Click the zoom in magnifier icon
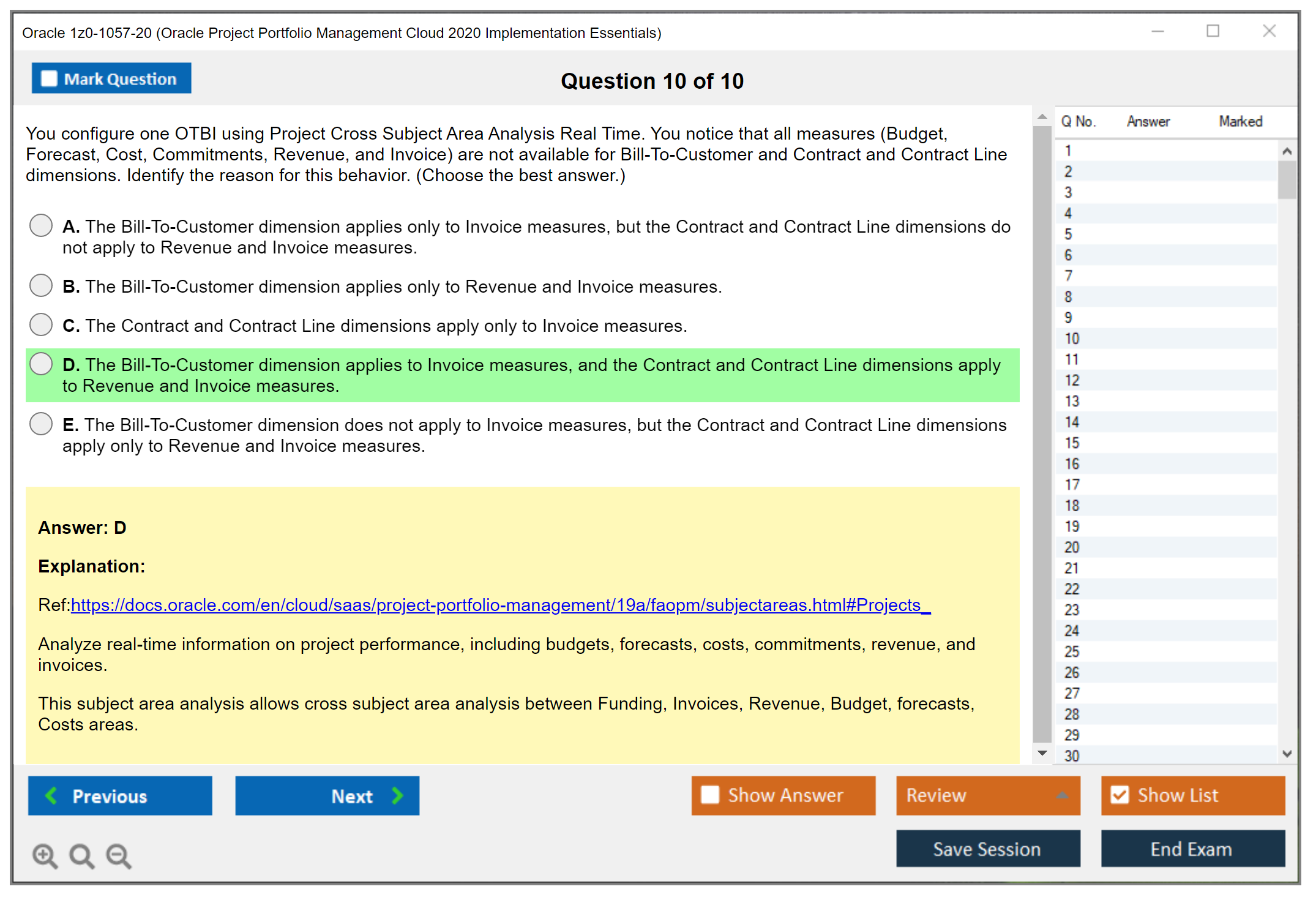Screen dimensions: 1316x900 coord(45,855)
